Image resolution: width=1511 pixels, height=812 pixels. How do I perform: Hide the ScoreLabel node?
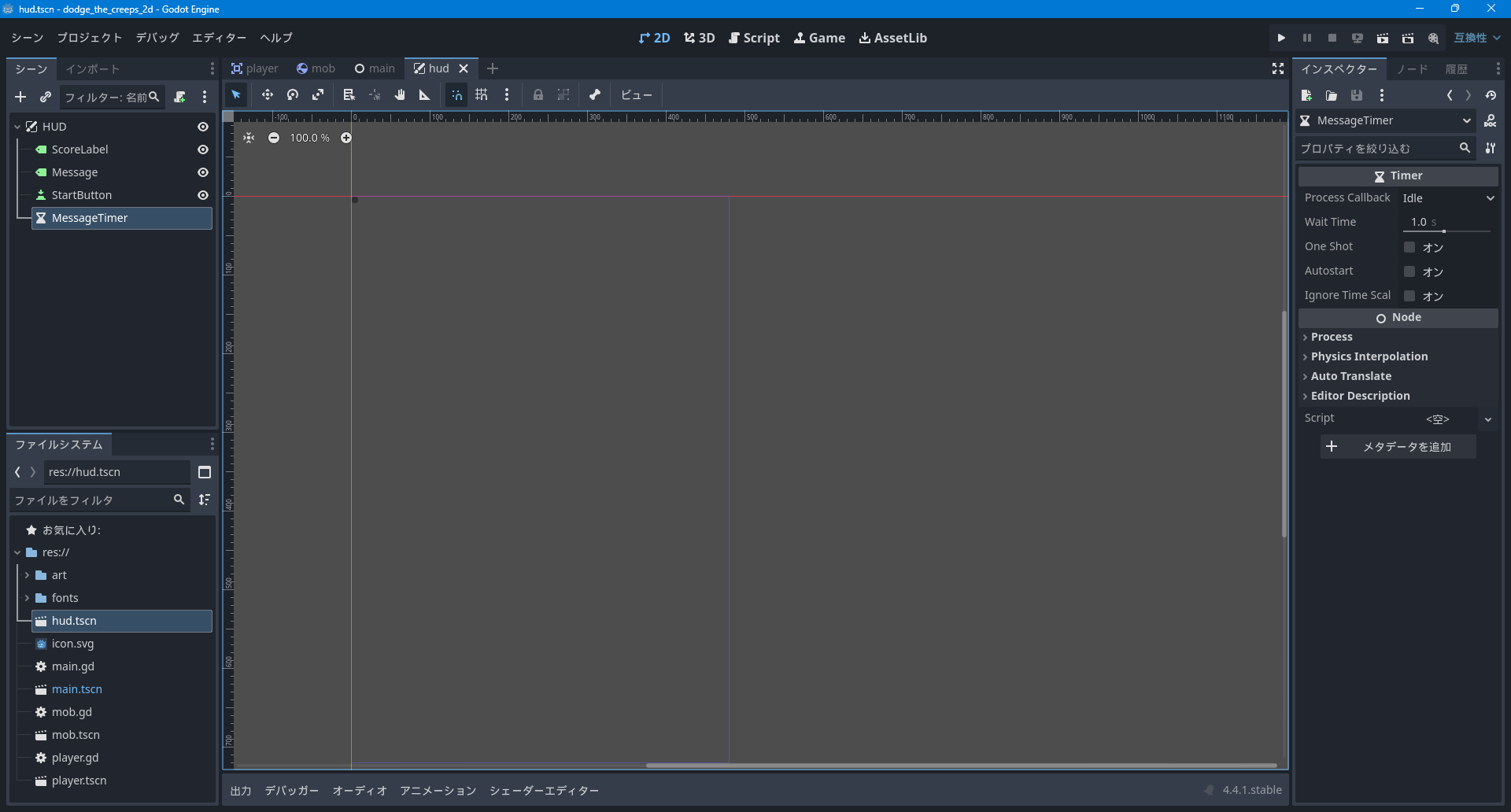tap(203, 149)
